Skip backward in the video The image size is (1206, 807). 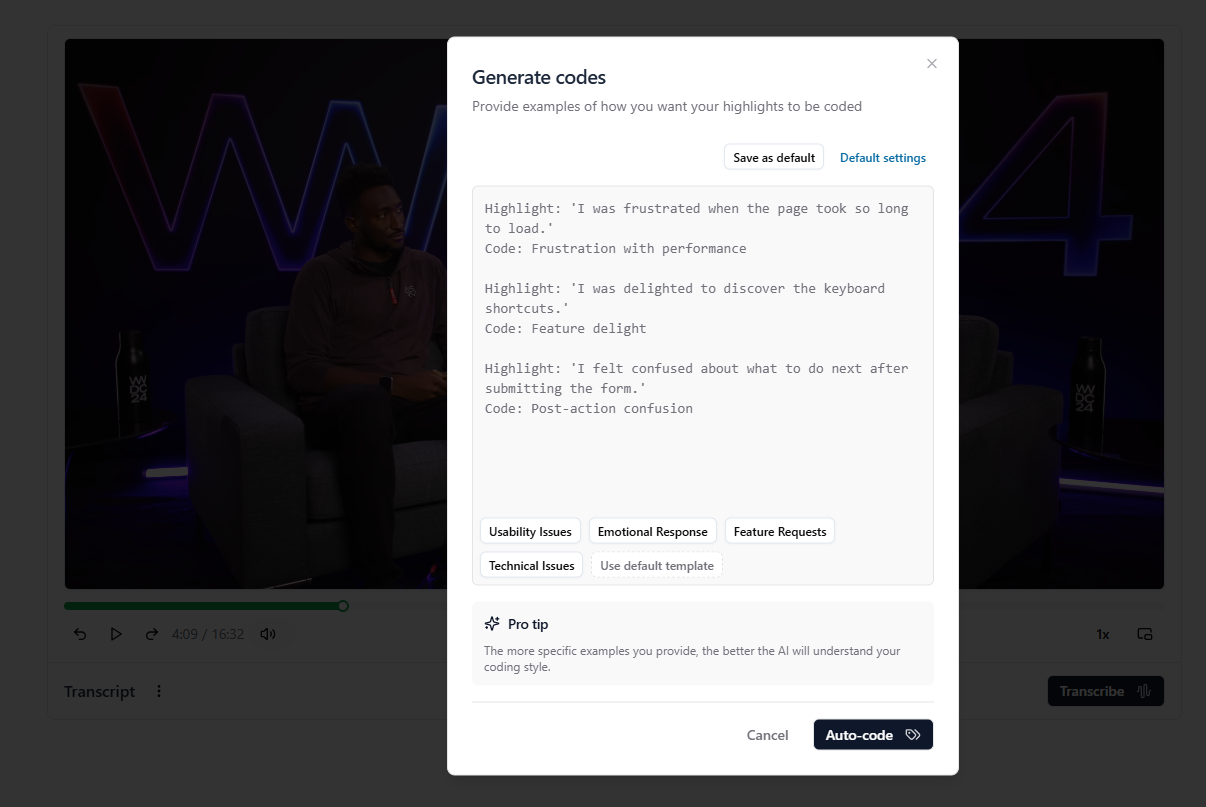click(80, 633)
